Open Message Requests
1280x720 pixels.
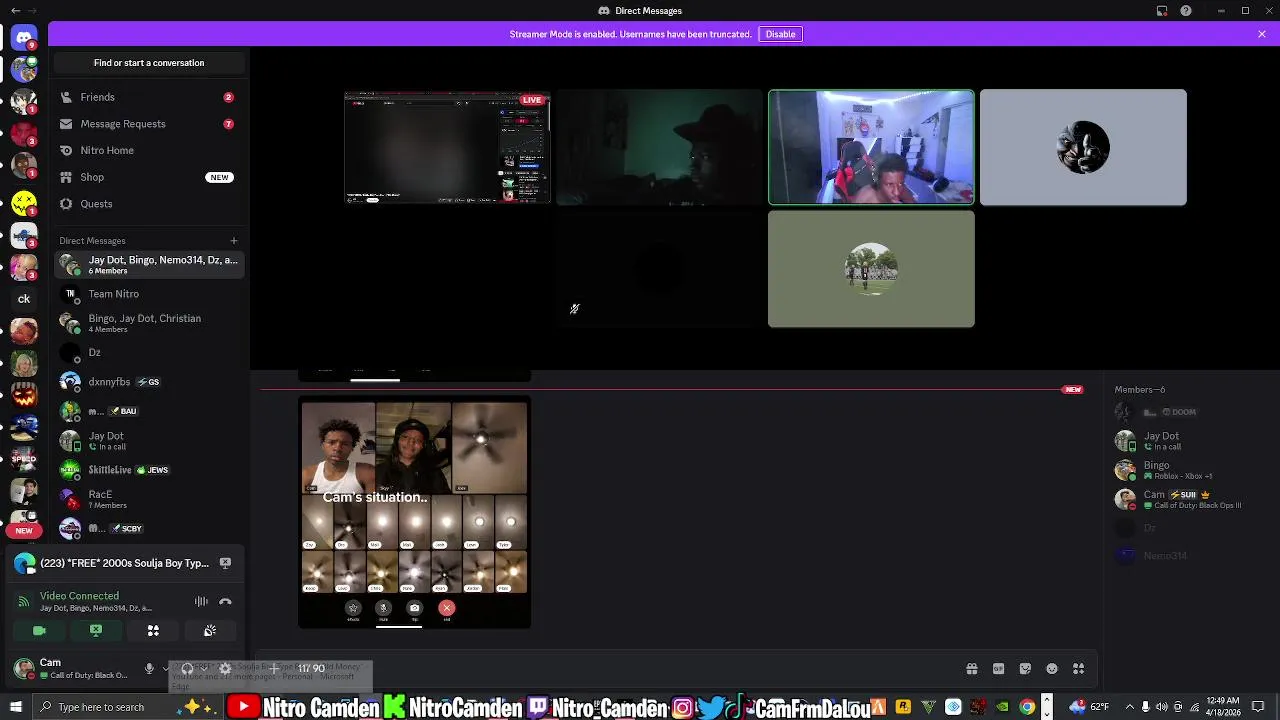pos(148,124)
